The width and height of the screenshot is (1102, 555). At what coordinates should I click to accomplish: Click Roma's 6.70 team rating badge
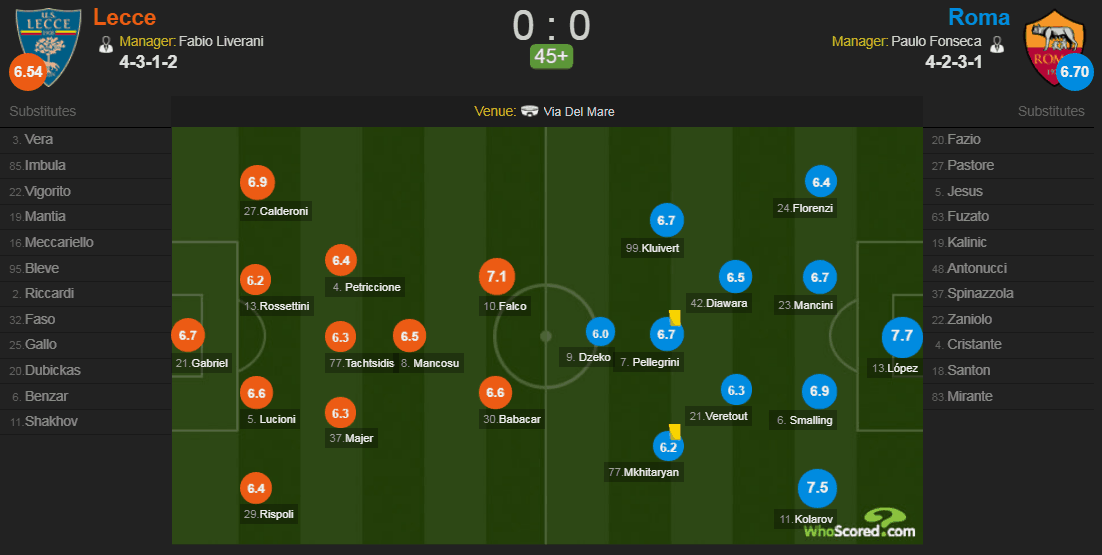click(1075, 72)
